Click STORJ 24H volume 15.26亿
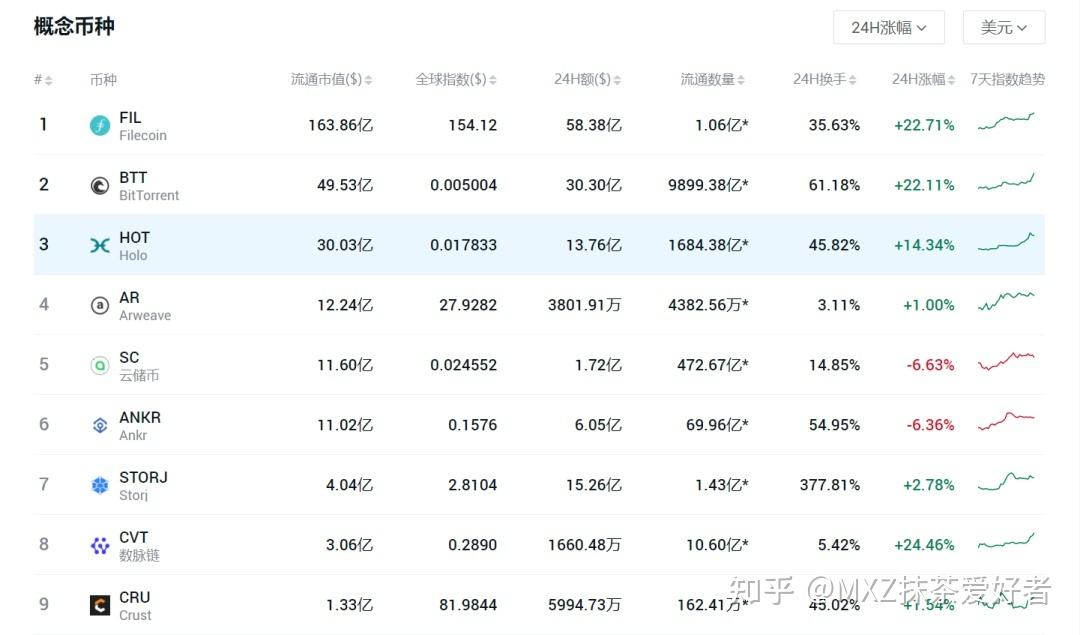Viewport: 1080px width, 635px height. [x=594, y=485]
